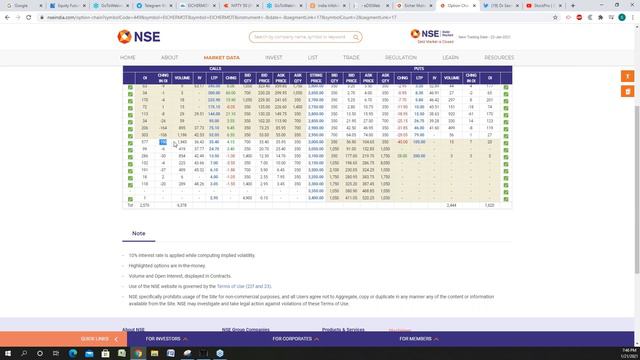Toggle calls checkbox for strike 2,700.00 row

click(x=130, y=101)
